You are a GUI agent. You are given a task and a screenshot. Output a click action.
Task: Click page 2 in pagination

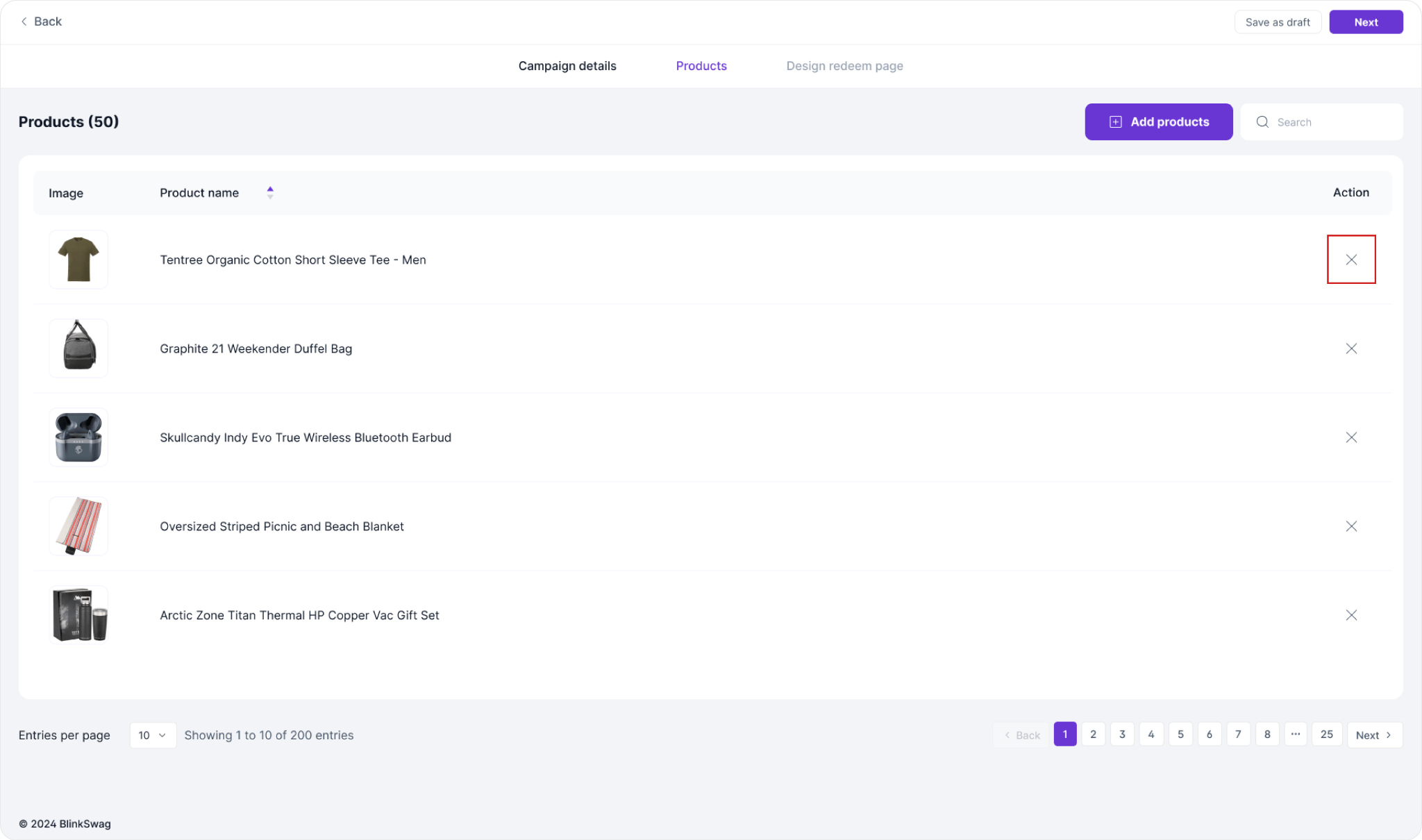[x=1094, y=734]
